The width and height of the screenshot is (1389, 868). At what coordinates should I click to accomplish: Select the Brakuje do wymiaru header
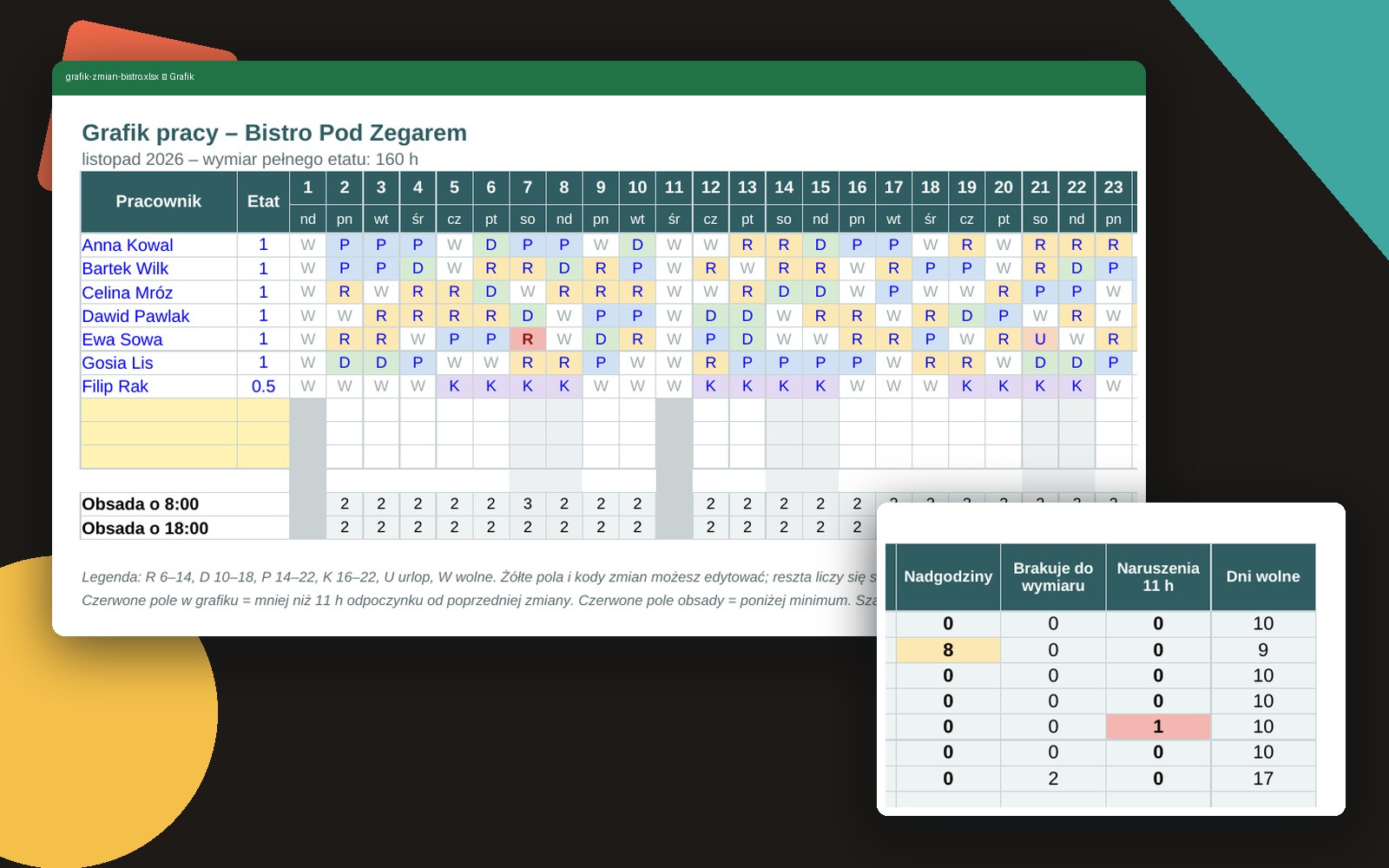[1053, 576]
